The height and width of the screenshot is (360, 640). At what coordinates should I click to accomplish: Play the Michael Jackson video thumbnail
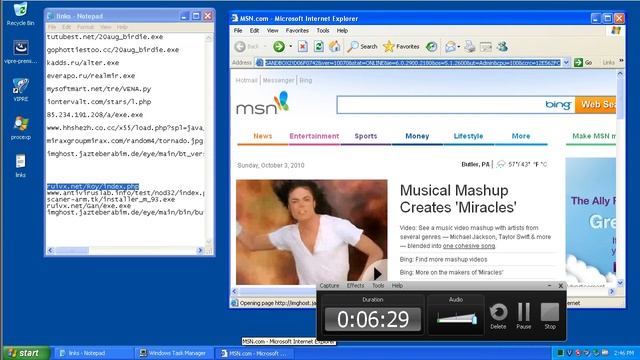(x=377, y=273)
